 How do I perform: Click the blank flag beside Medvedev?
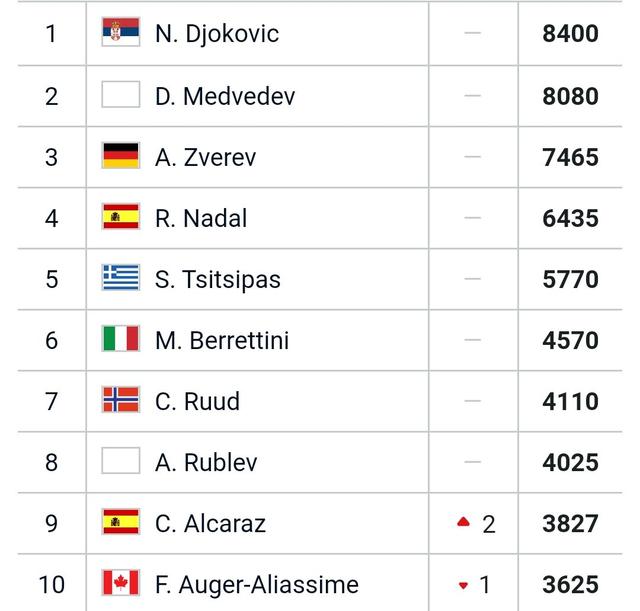pos(121,95)
